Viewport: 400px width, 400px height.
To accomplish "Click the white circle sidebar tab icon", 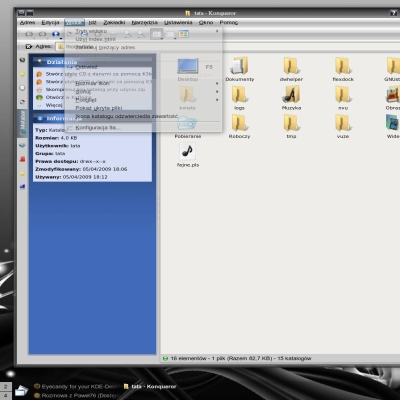I will (x=22, y=88).
